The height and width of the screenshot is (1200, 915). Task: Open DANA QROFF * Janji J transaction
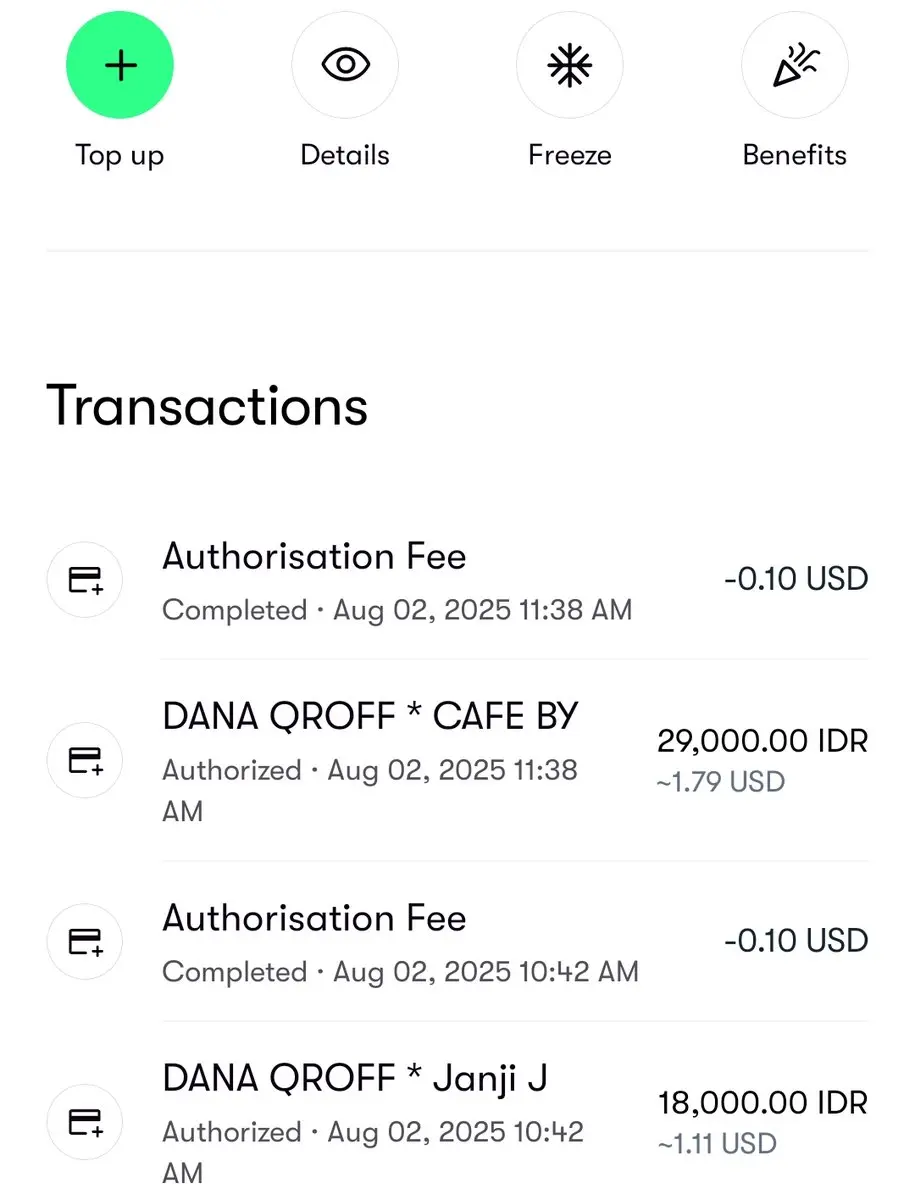click(457, 1111)
